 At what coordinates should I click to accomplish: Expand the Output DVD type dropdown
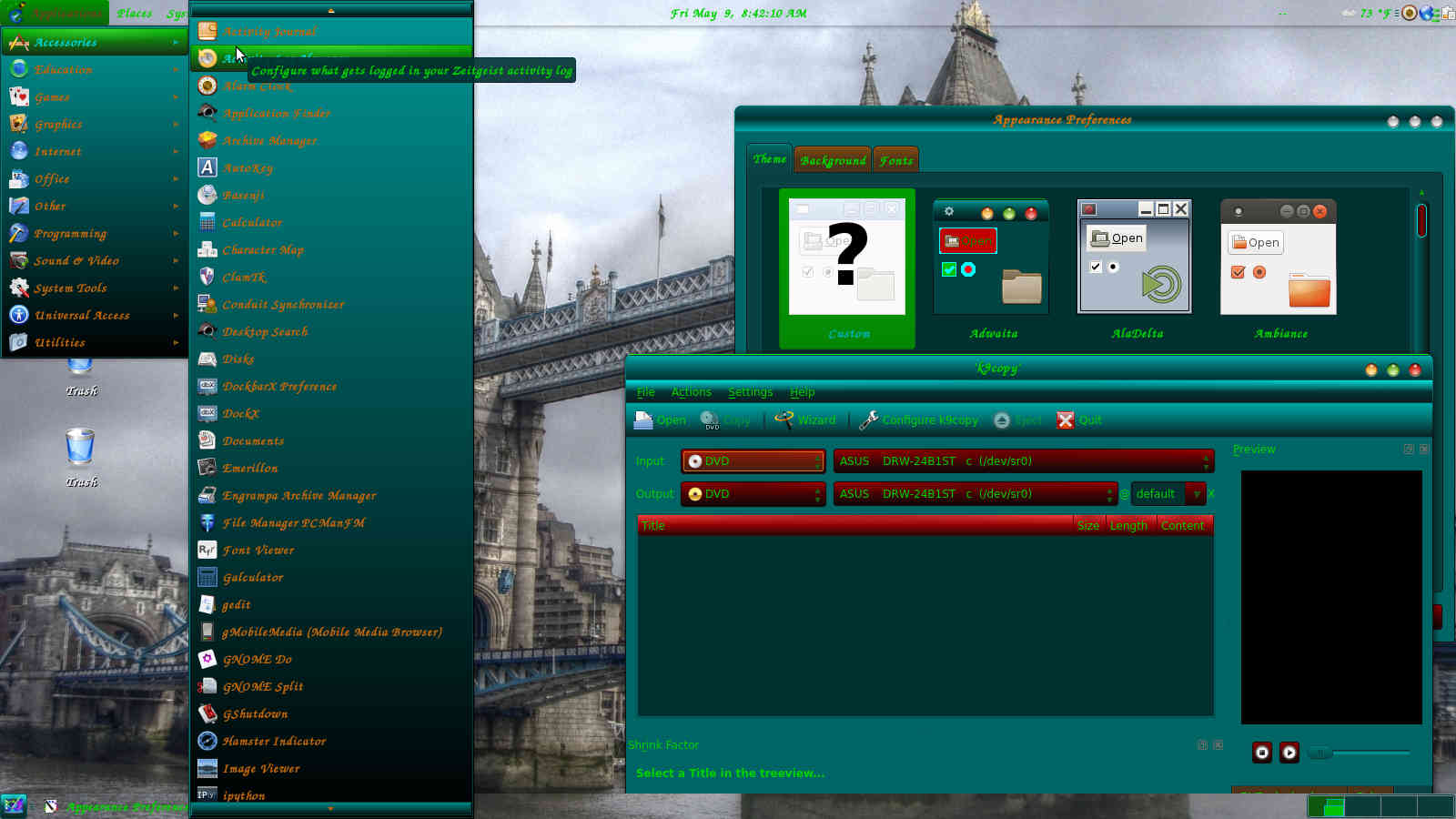coord(753,494)
